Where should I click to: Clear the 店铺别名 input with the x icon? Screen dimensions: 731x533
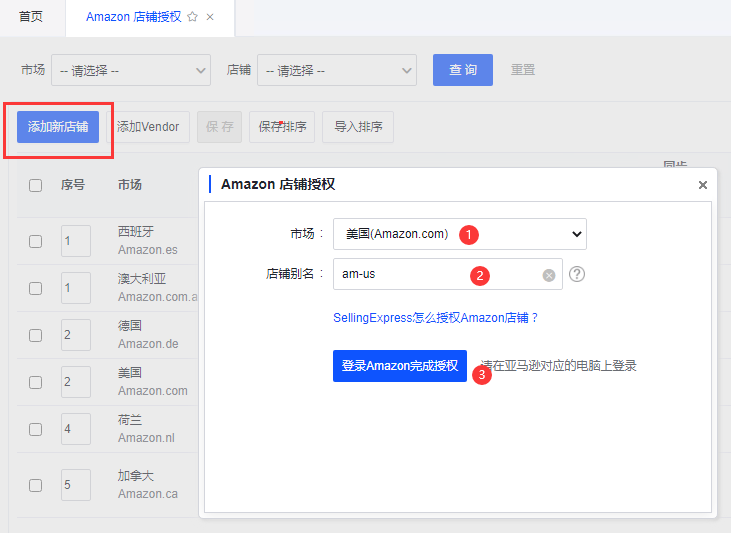(549, 276)
